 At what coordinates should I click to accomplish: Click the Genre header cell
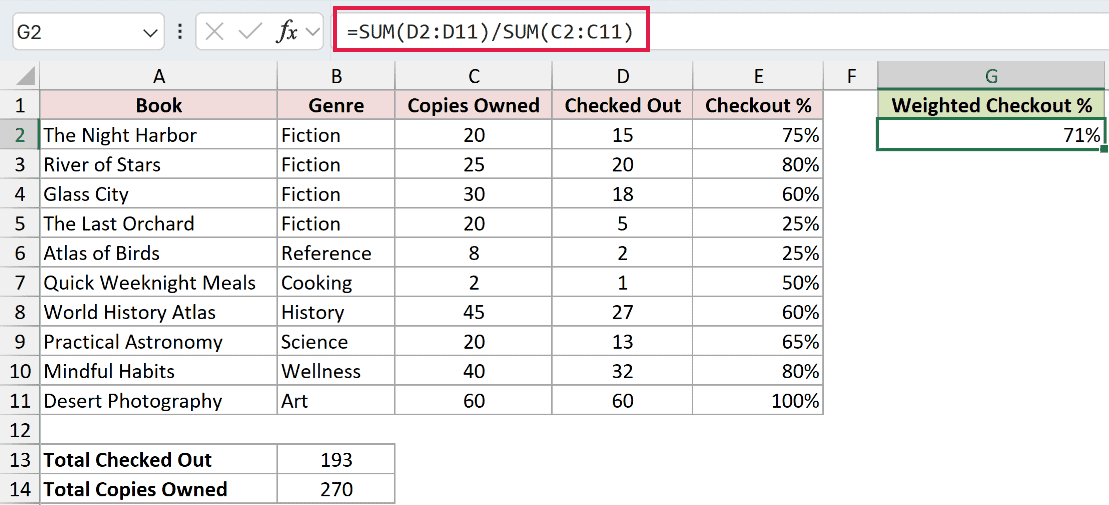click(336, 105)
